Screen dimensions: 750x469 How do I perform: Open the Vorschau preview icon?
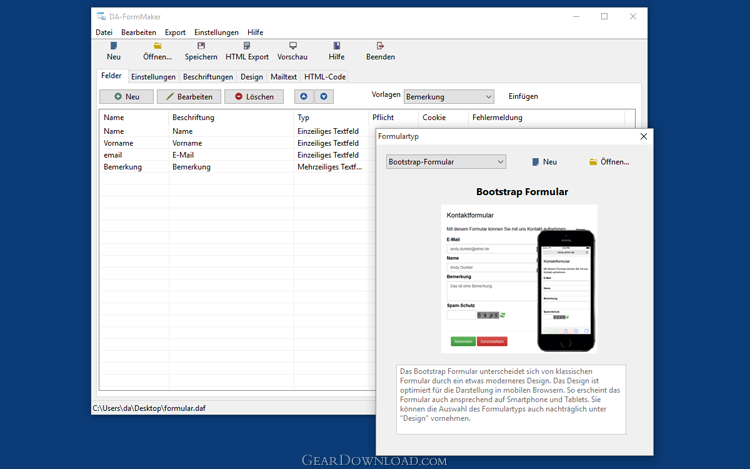point(293,46)
